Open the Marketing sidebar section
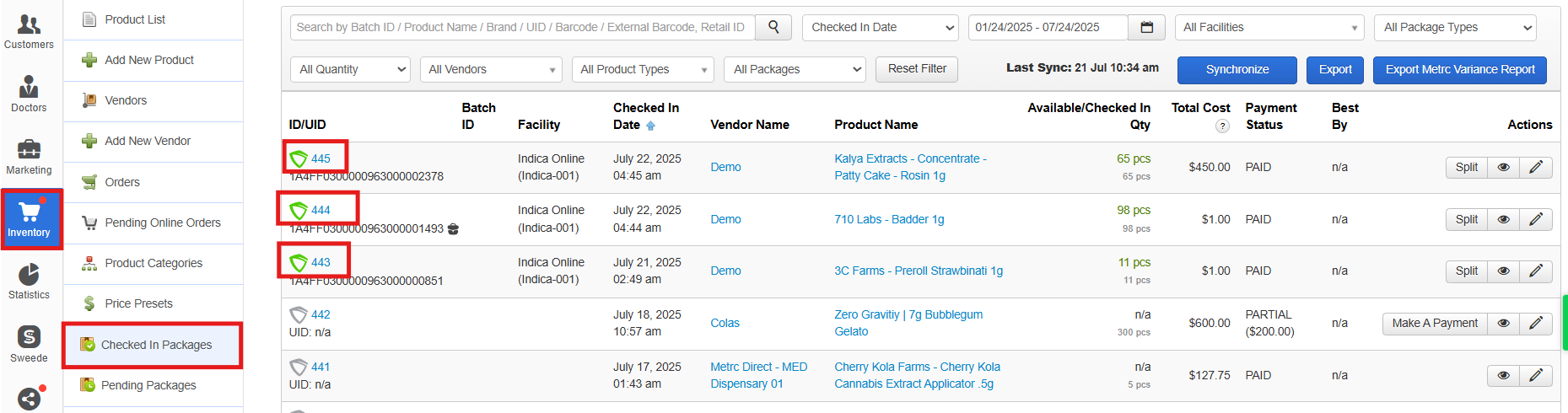Image resolution: width=1568 pixels, height=413 pixels. tap(29, 157)
